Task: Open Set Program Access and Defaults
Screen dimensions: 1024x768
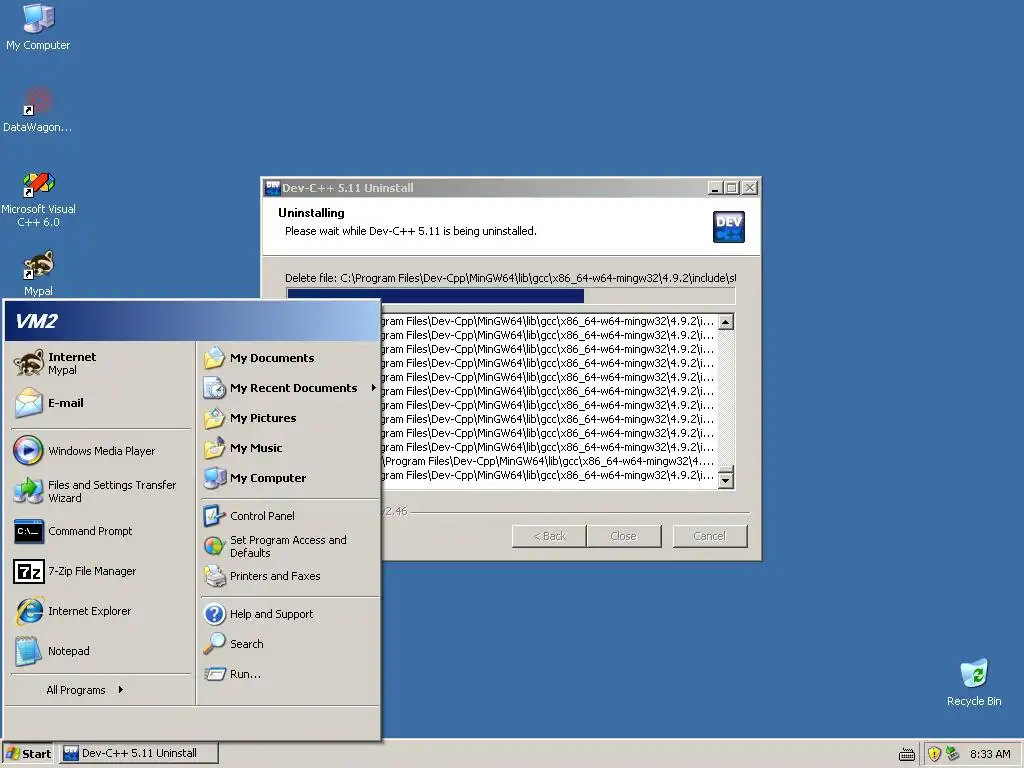Action: point(289,546)
